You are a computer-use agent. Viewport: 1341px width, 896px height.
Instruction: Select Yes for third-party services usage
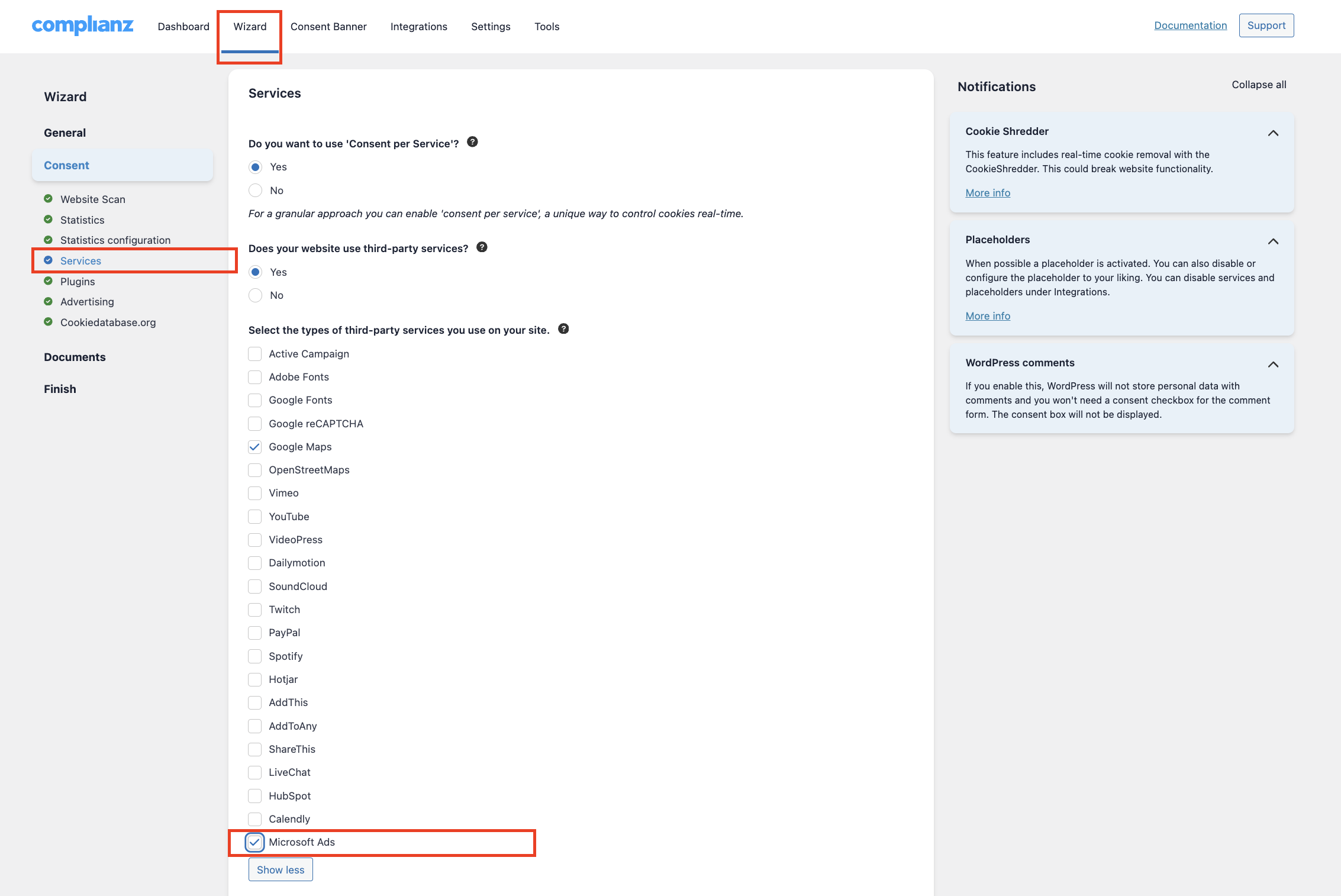255,272
